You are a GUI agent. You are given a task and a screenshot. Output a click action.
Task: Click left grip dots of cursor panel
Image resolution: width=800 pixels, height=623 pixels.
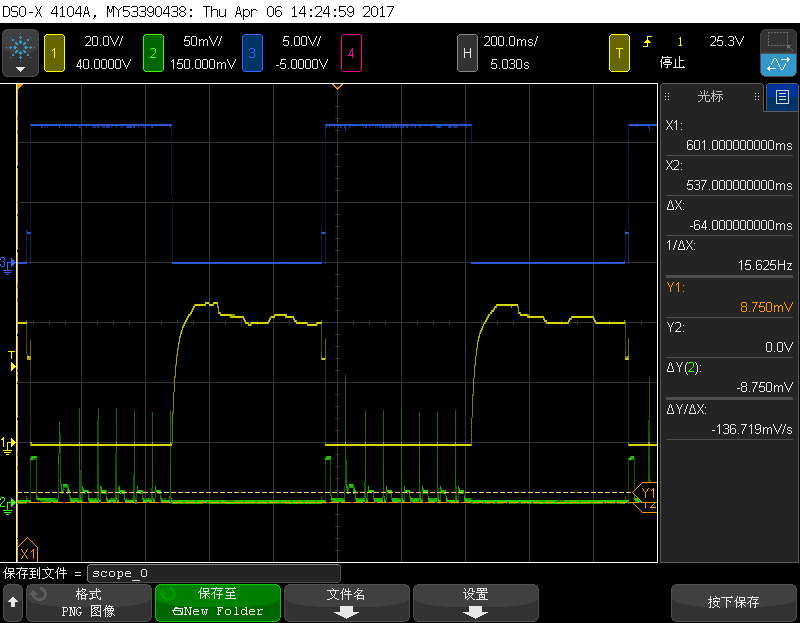(667, 96)
